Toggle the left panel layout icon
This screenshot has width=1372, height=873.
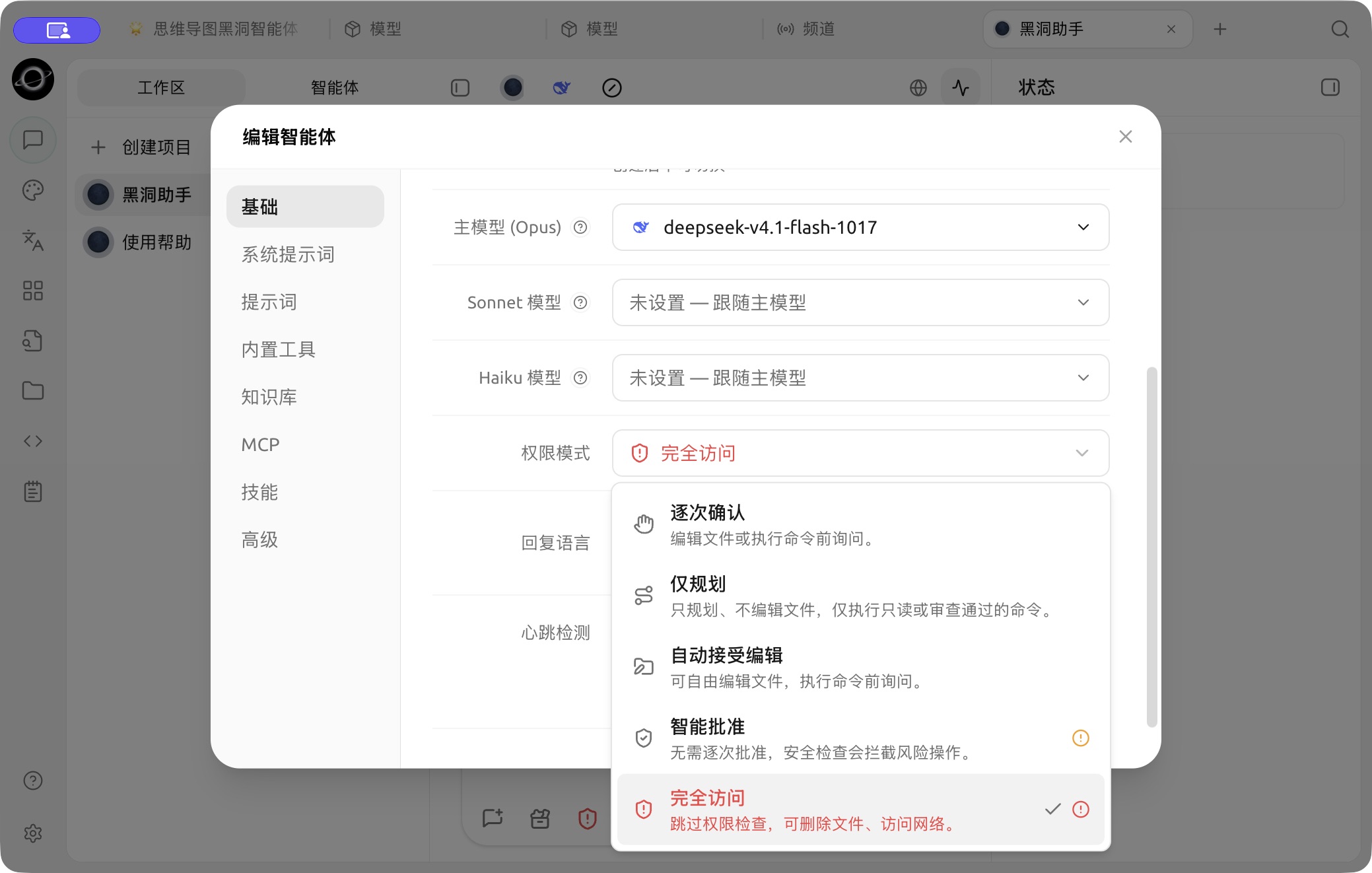(x=460, y=88)
